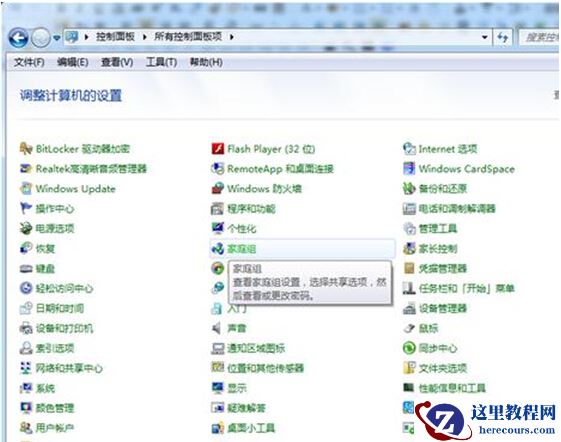Open the 工具(T) menu
The height and width of the screenshot is (442, 561).
tap(161, 62)
